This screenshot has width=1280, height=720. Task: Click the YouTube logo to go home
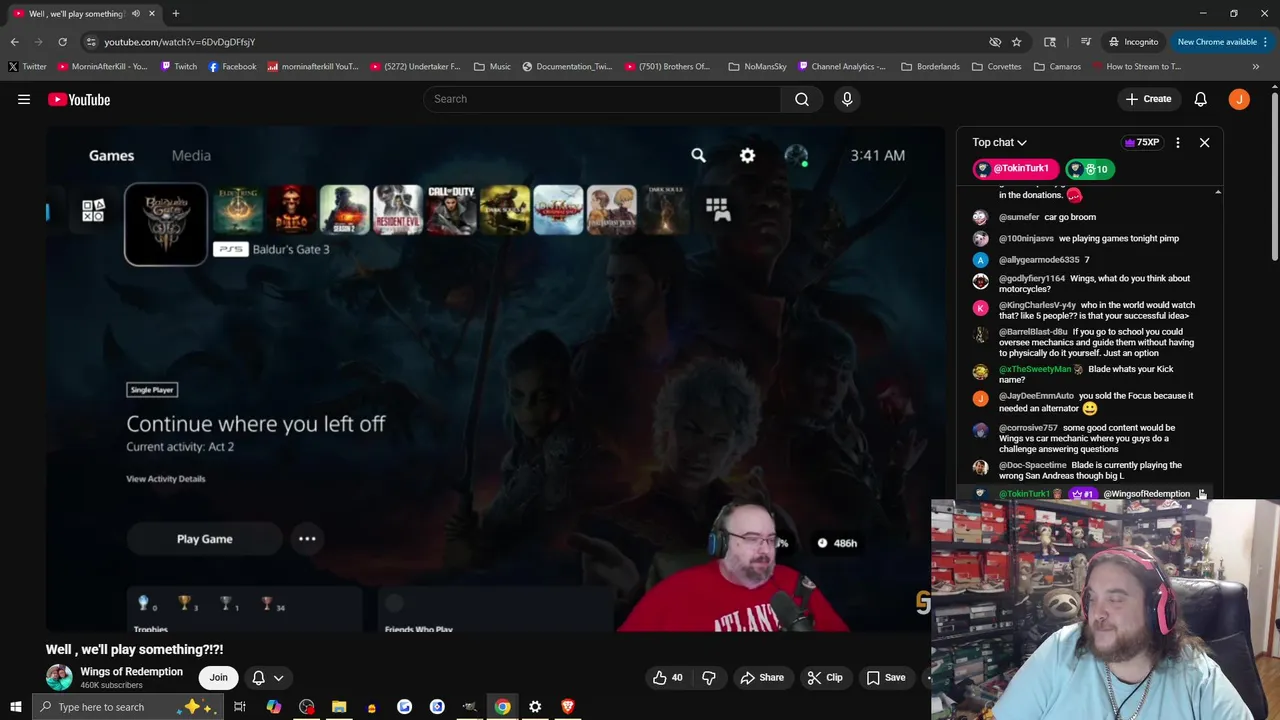click(79, 99)
